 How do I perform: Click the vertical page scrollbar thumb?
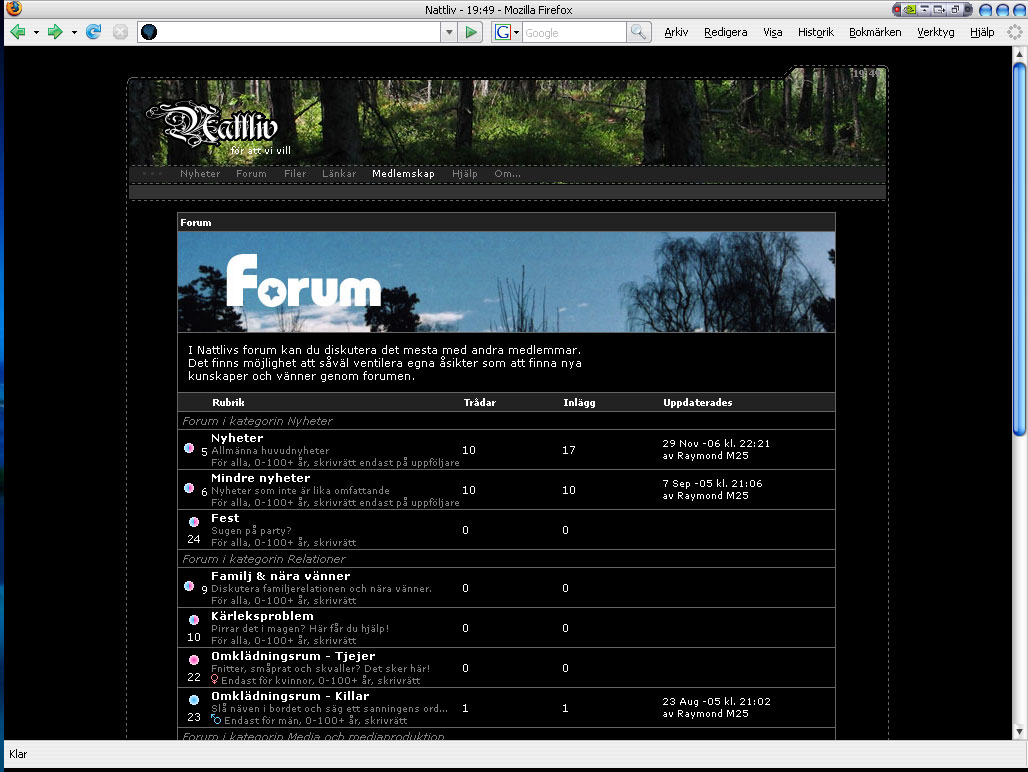(x=1019, y=250)
